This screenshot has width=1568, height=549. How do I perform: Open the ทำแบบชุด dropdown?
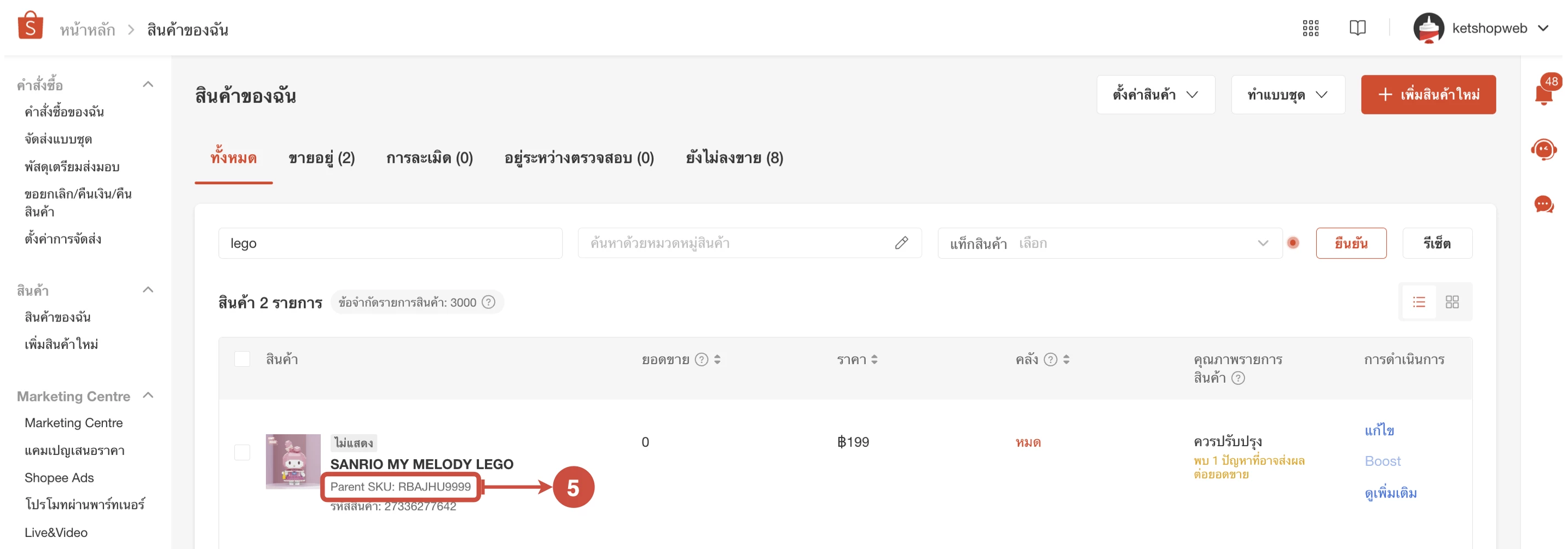(x=1287, y=94)
